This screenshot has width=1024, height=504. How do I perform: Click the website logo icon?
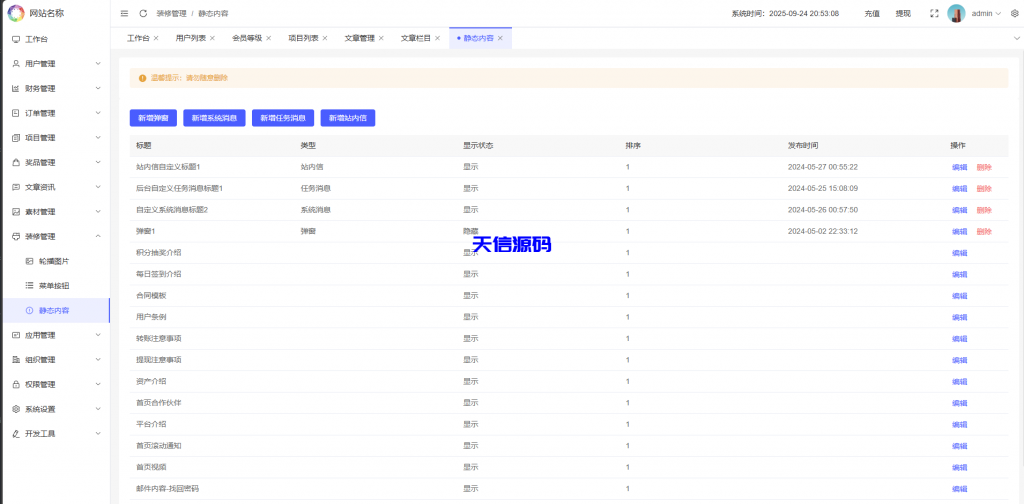(x=16, y=13)
